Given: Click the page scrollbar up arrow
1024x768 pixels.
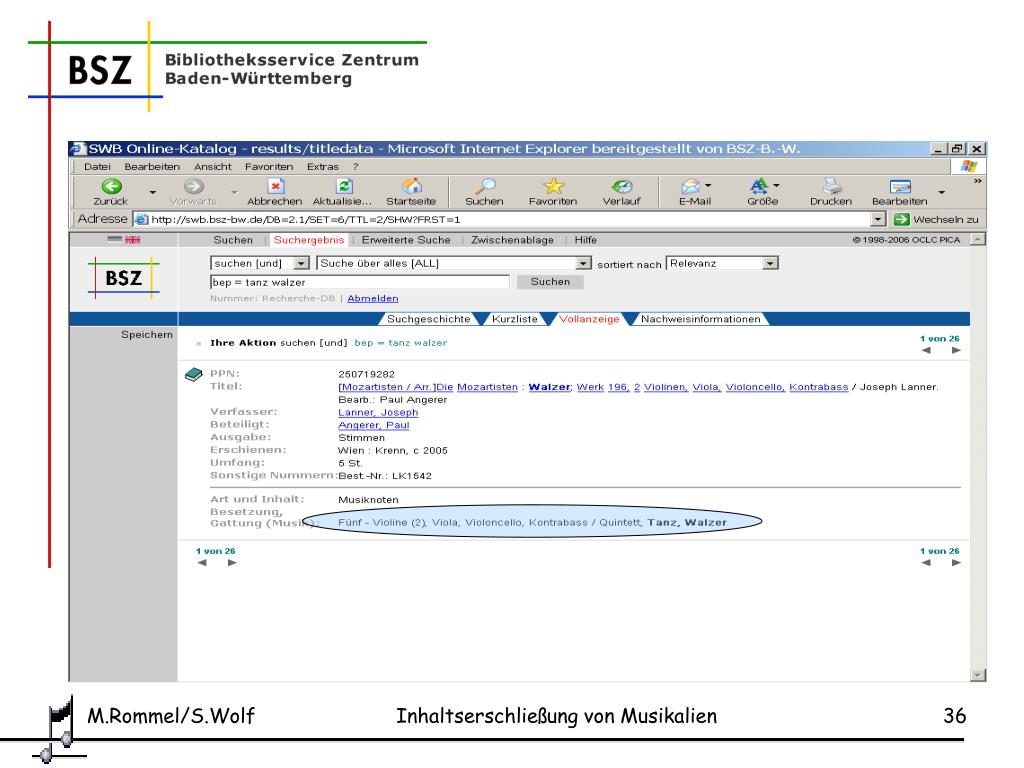Looking at the screenshot, I should [x=978, y=240].
